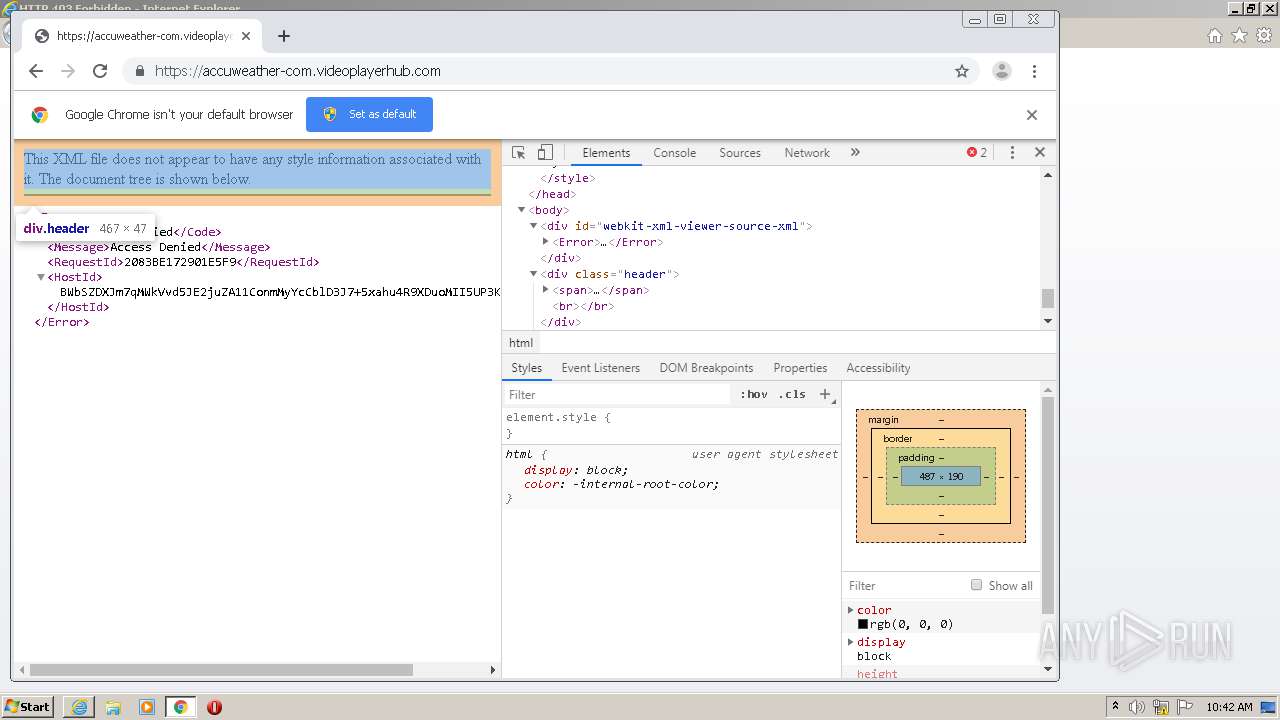The width and height of the screenshot is (1280, 720).
Task: Select the Styles subtab
Action: pos(526,368)
